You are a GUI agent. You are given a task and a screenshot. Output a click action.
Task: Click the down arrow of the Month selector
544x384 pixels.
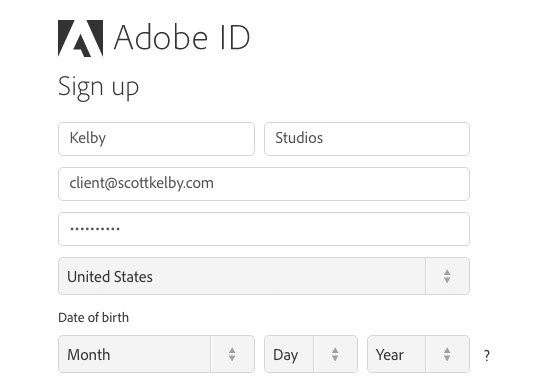tap(232, 358)
